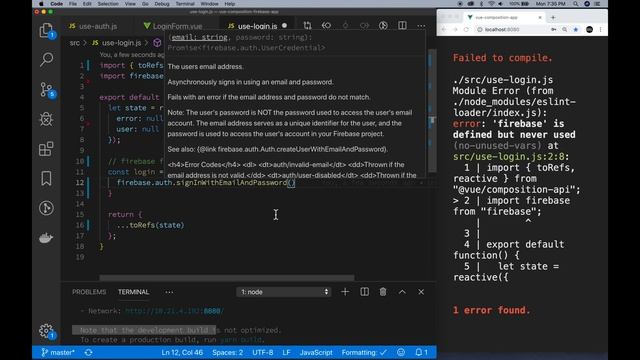Click Ln 12, Col 46 in status bar
This screenshot has height=360, width=640.
point(182,352)
